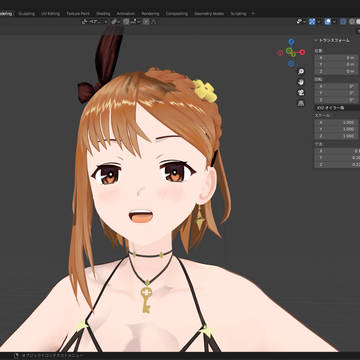Open the pivot point selector in the header
The width and height of the screenshot is (360, 360).
coord(116,22)
